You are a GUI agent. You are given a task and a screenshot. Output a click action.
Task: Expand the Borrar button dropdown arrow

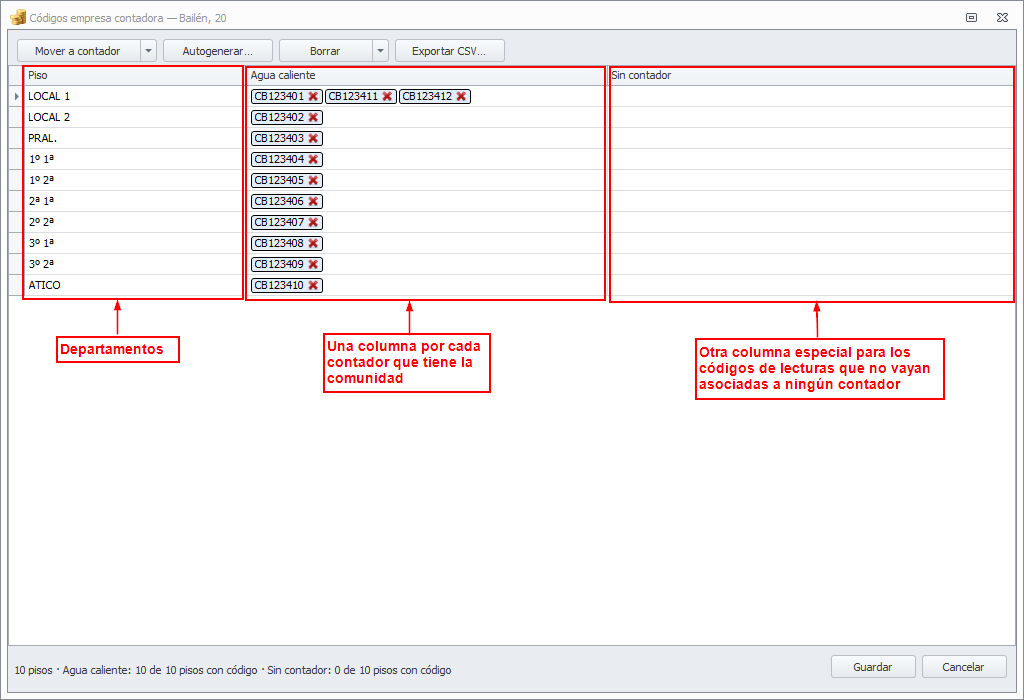coord(380,51)
